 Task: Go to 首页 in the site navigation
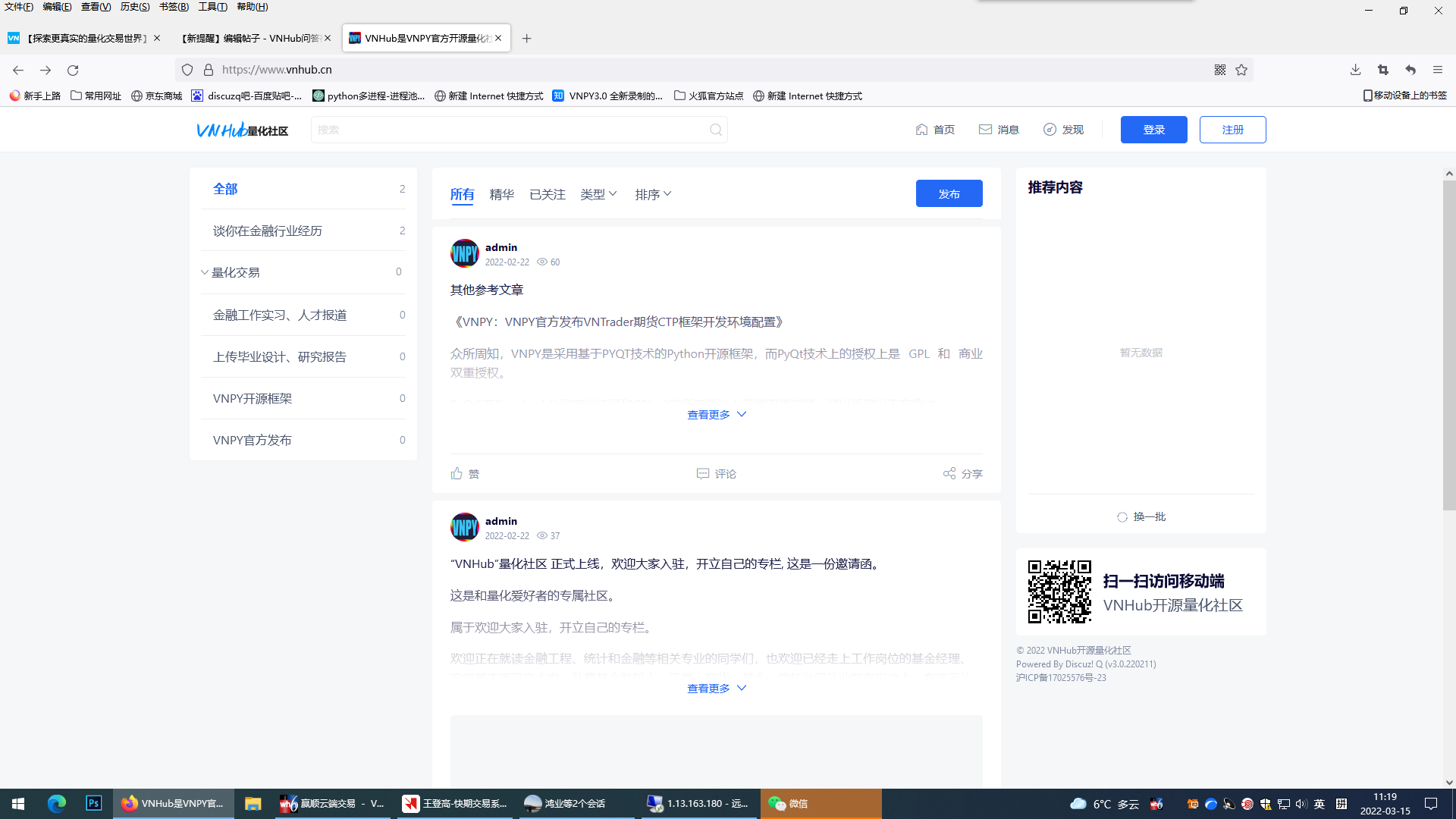point(935,130)
